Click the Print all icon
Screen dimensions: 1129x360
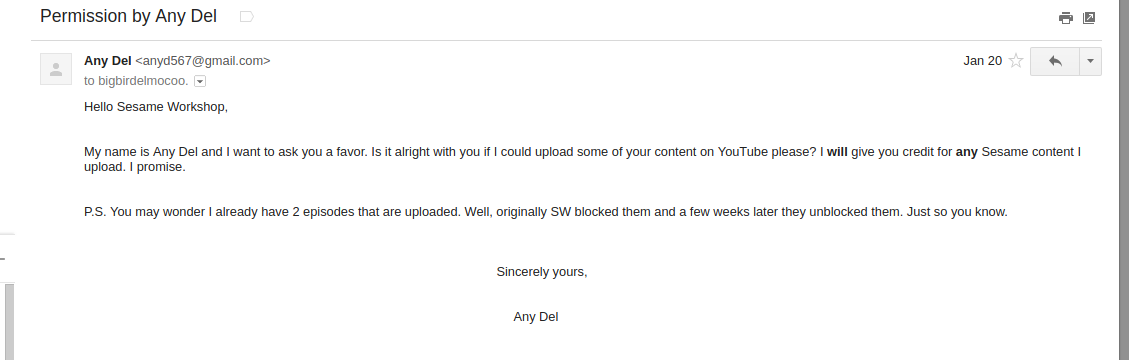(x=1066, y=18)
